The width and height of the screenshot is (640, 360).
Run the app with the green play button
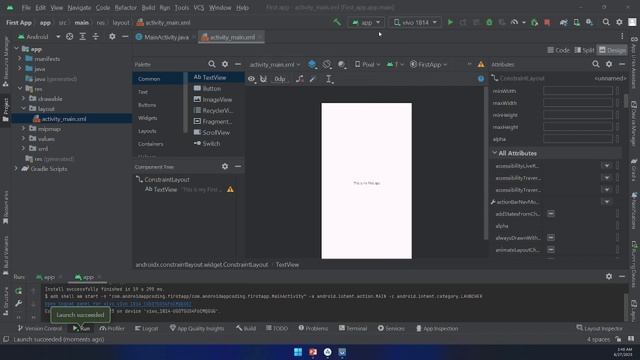pyautogui.click(x=450, y=22)
